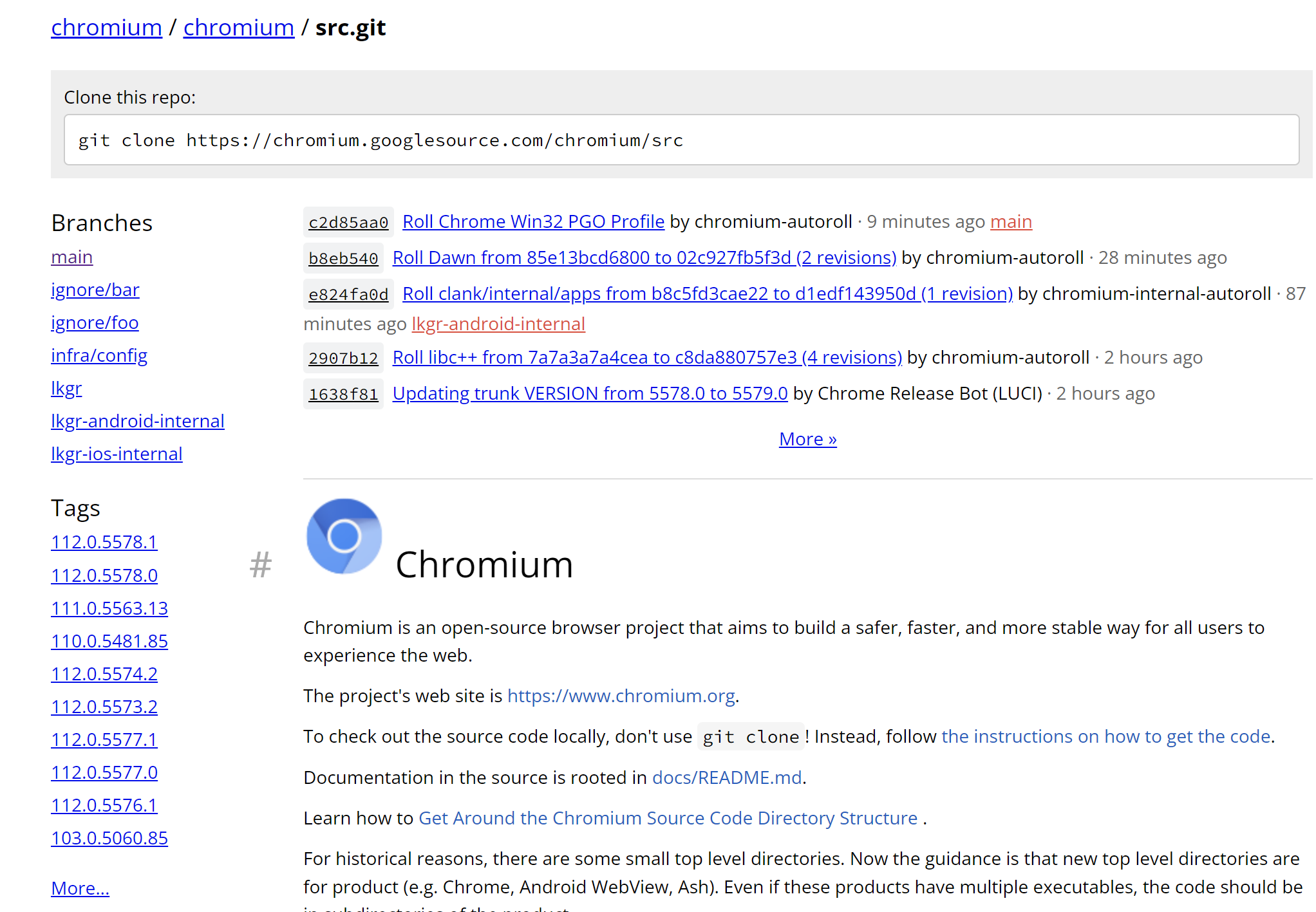Open tag 103.0.5060.85
1316x912 pixels.
109,838
